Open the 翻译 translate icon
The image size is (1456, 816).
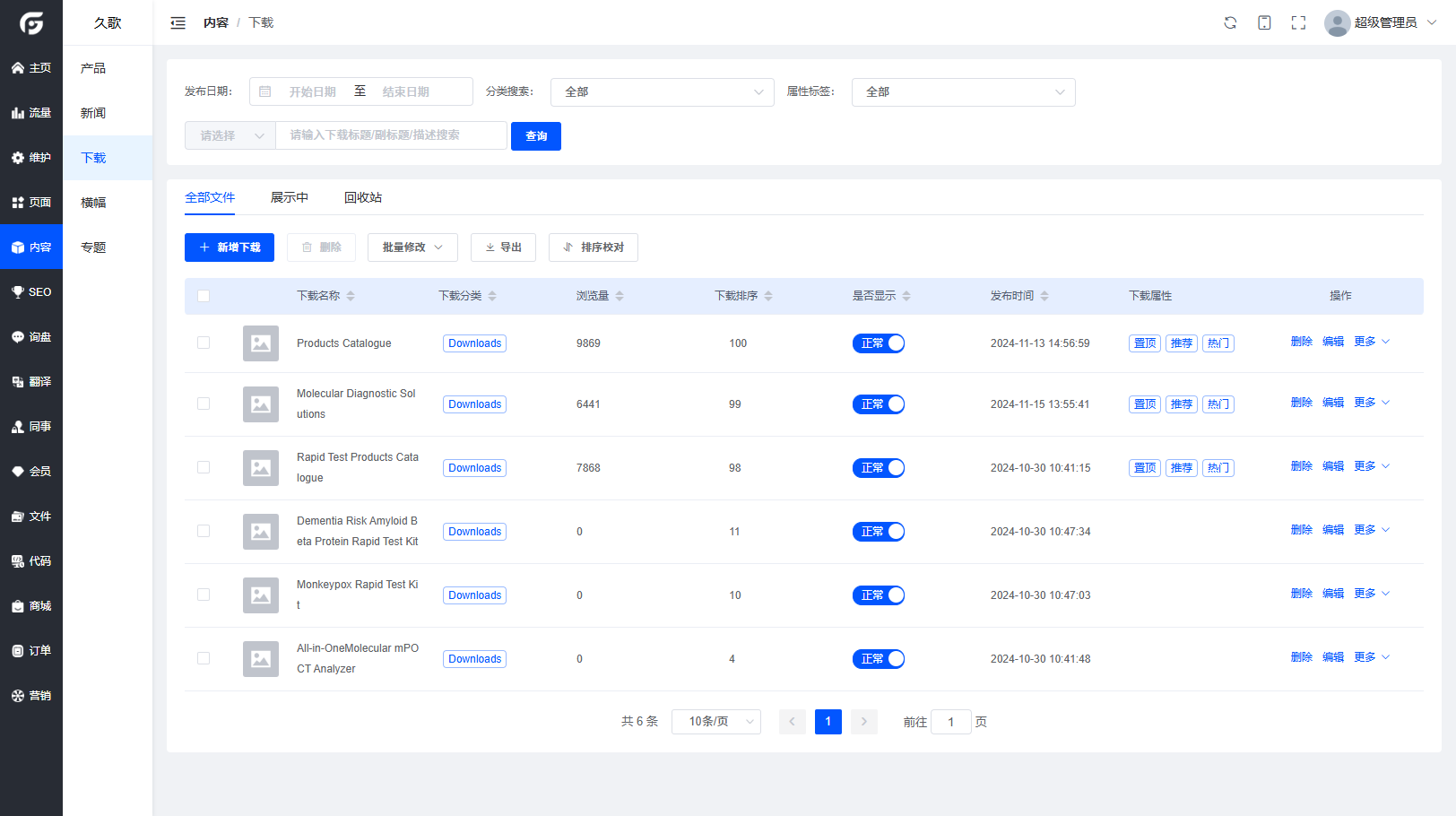click(18, 382)
